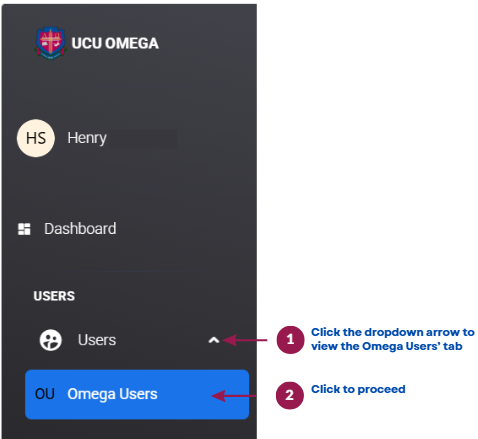478x439 pixels.
Task: Click the Users group face icon
Action: tap(51, 340)
